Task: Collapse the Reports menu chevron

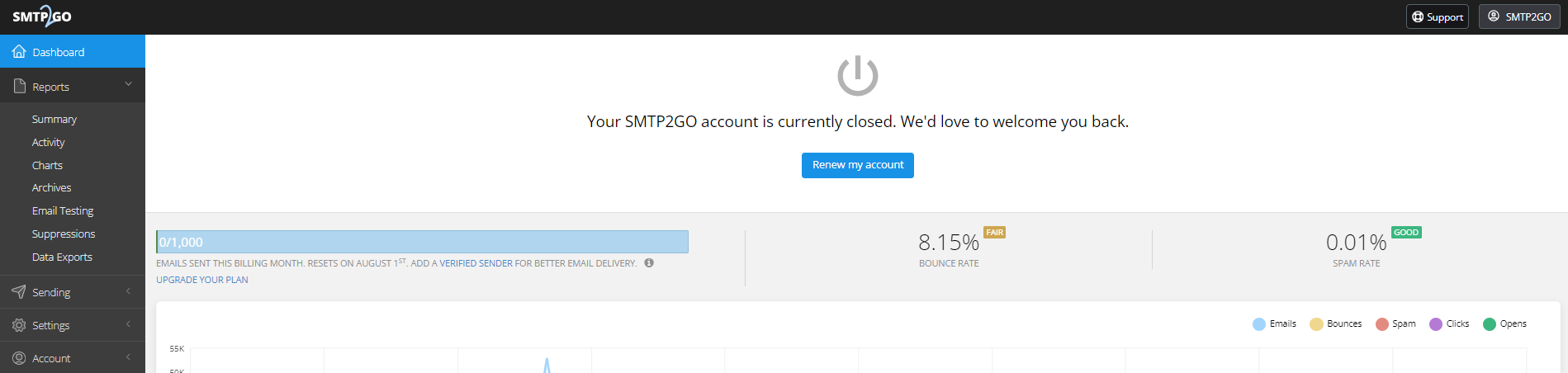Action: point(128,84)
